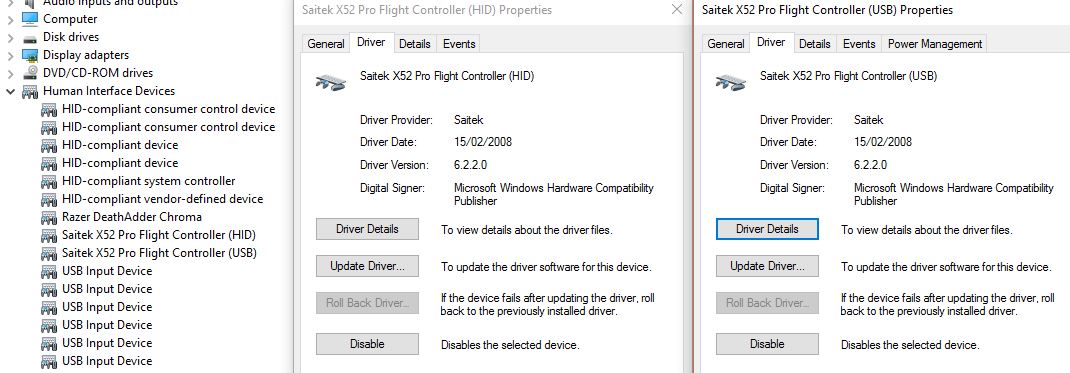Click Update Driver in HID Properties
This screenshot has width=1070, height=373.
tap(367, 266)
